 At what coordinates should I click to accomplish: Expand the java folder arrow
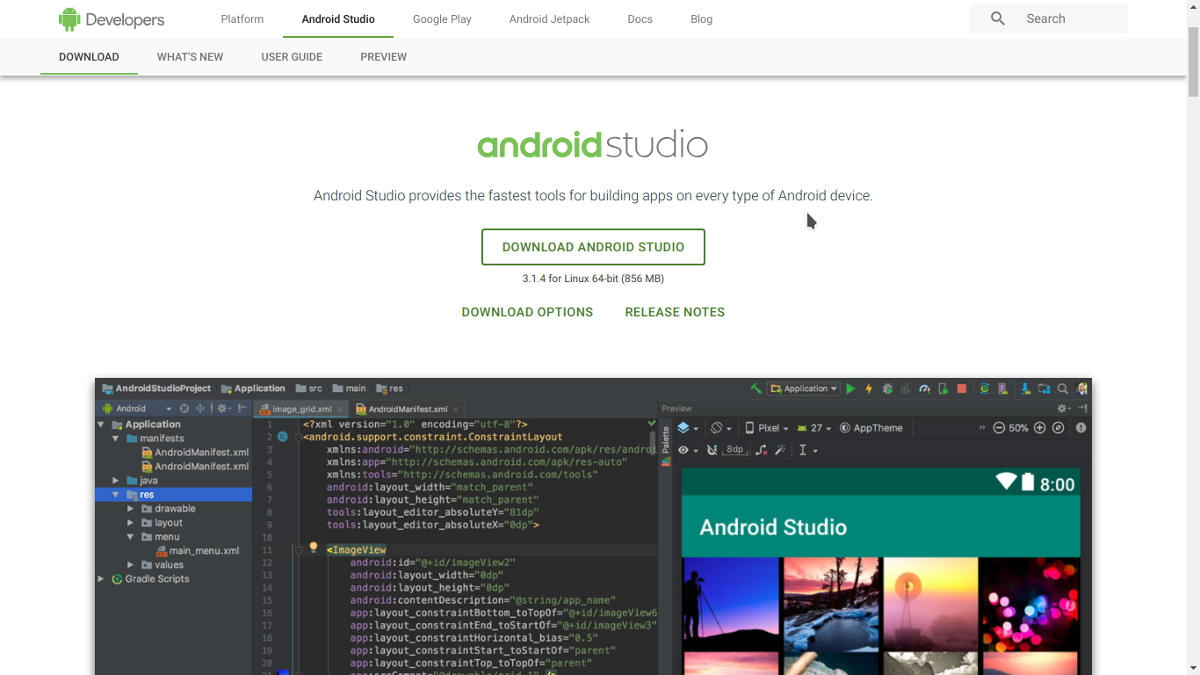point(116,480)
